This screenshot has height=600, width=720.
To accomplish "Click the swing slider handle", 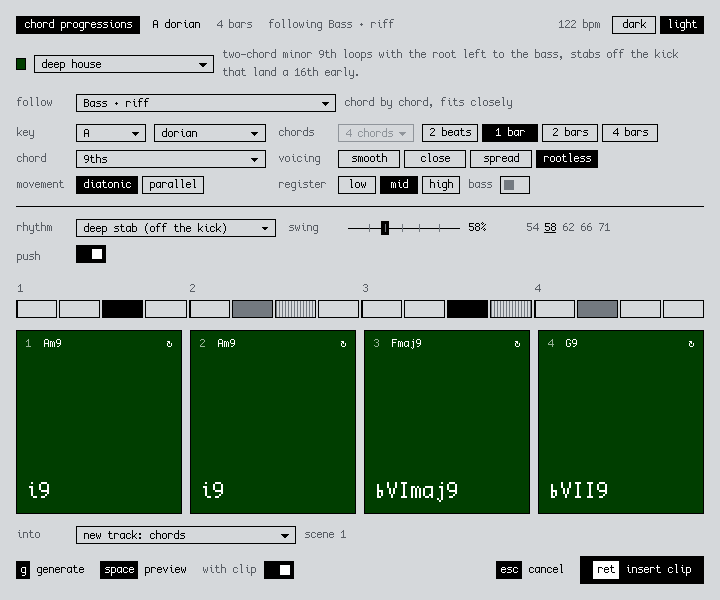I will (385, 228).
